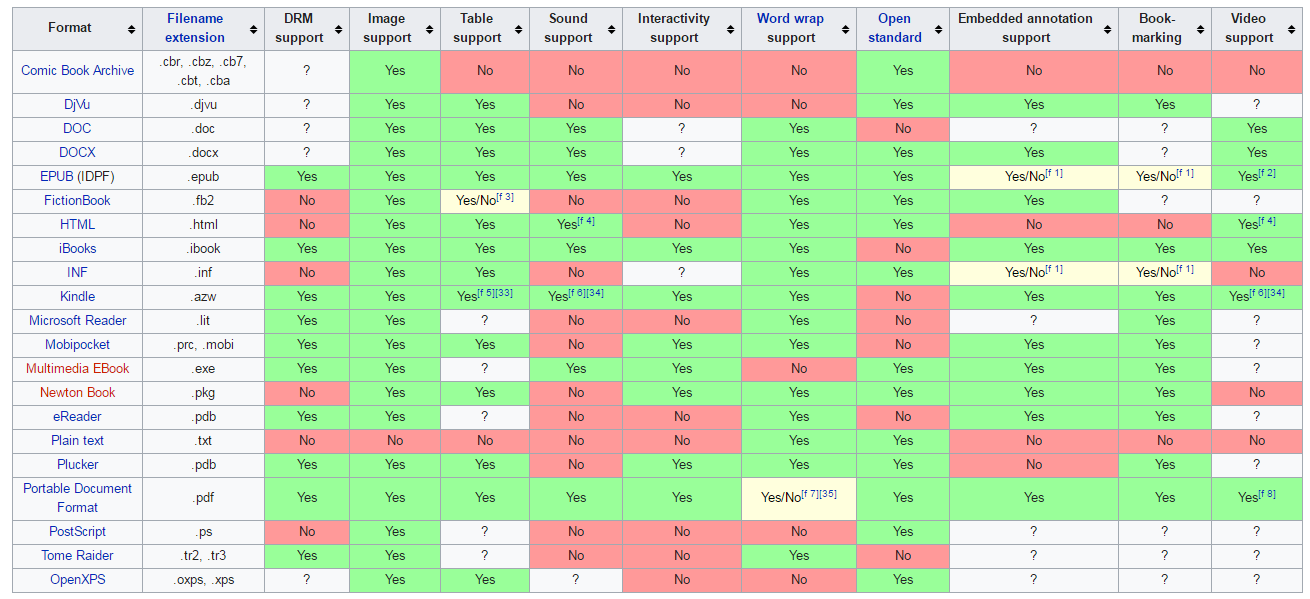Select the .fb2 extension cell
Screen dimensions: 1310x599
pos(204,201)
